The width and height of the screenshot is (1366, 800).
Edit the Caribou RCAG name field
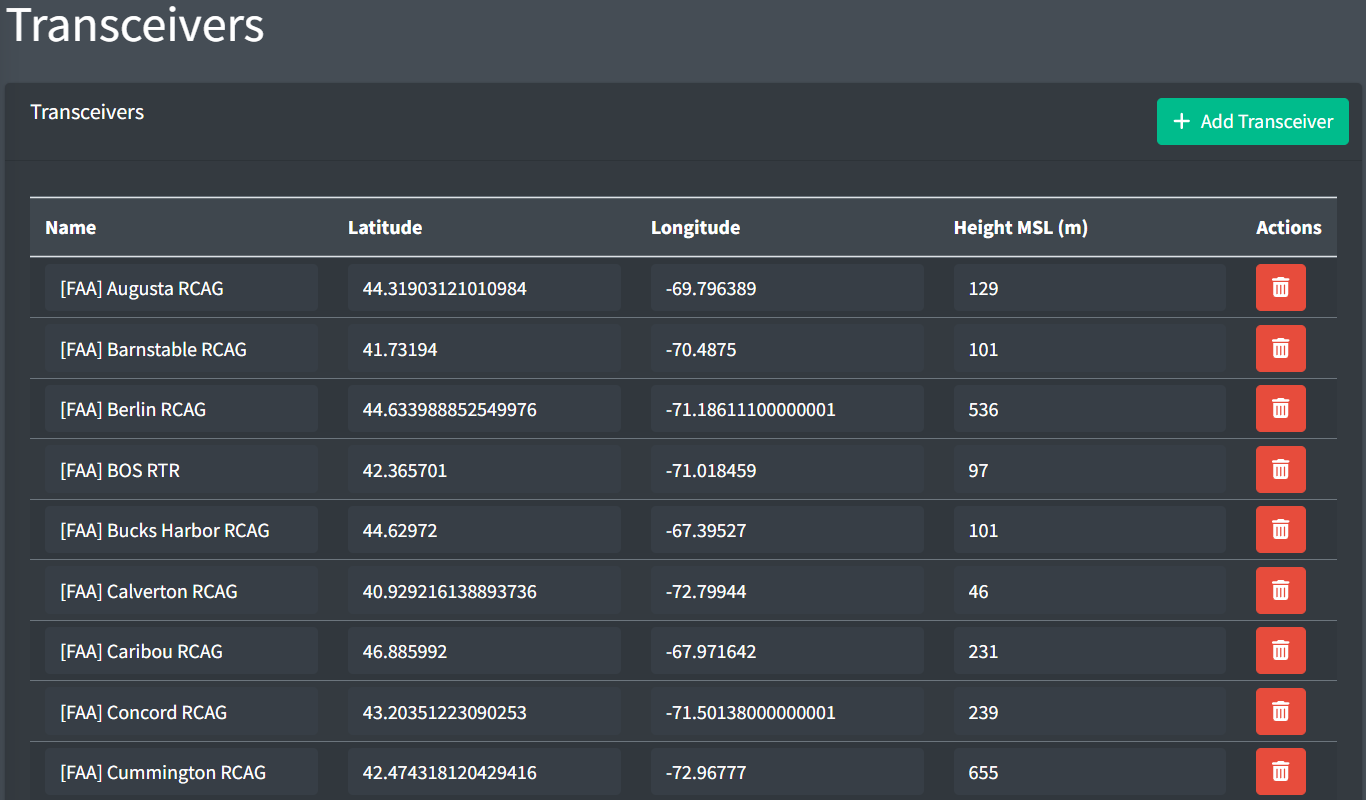pyautogui.click(x=181, y=651)
